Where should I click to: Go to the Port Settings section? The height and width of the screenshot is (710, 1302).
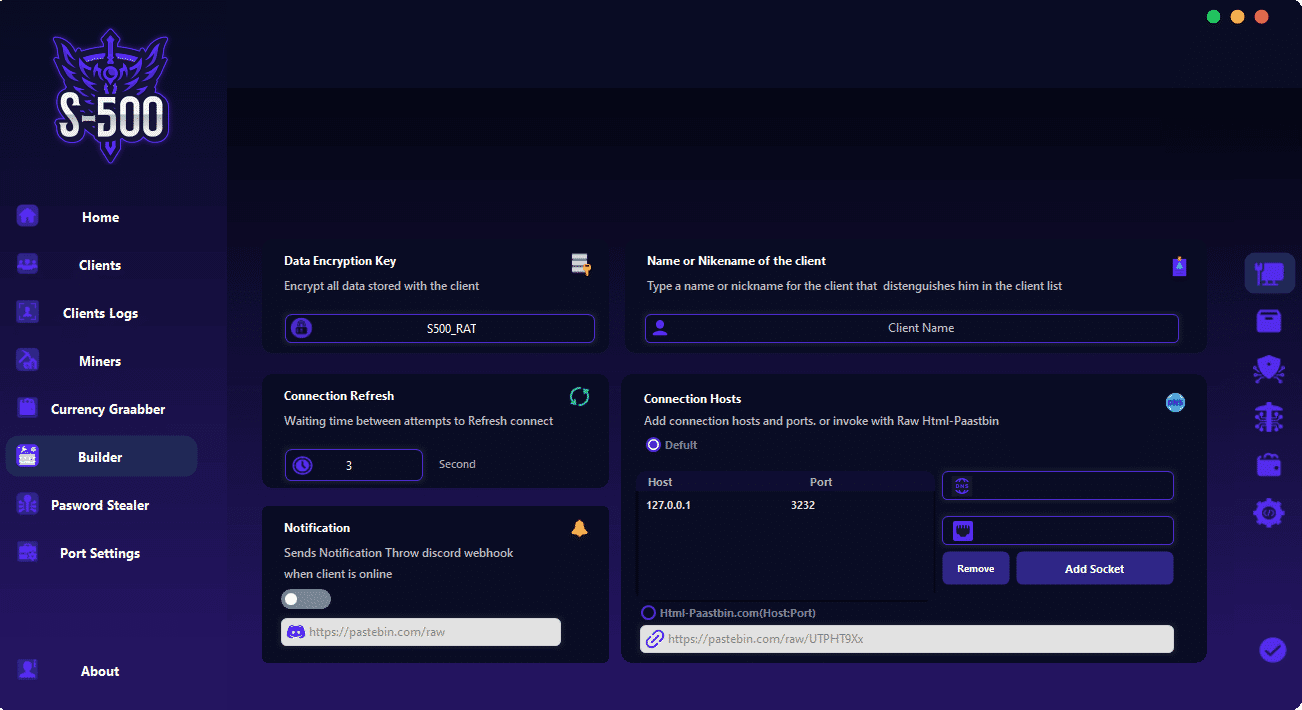click(101, 553)
